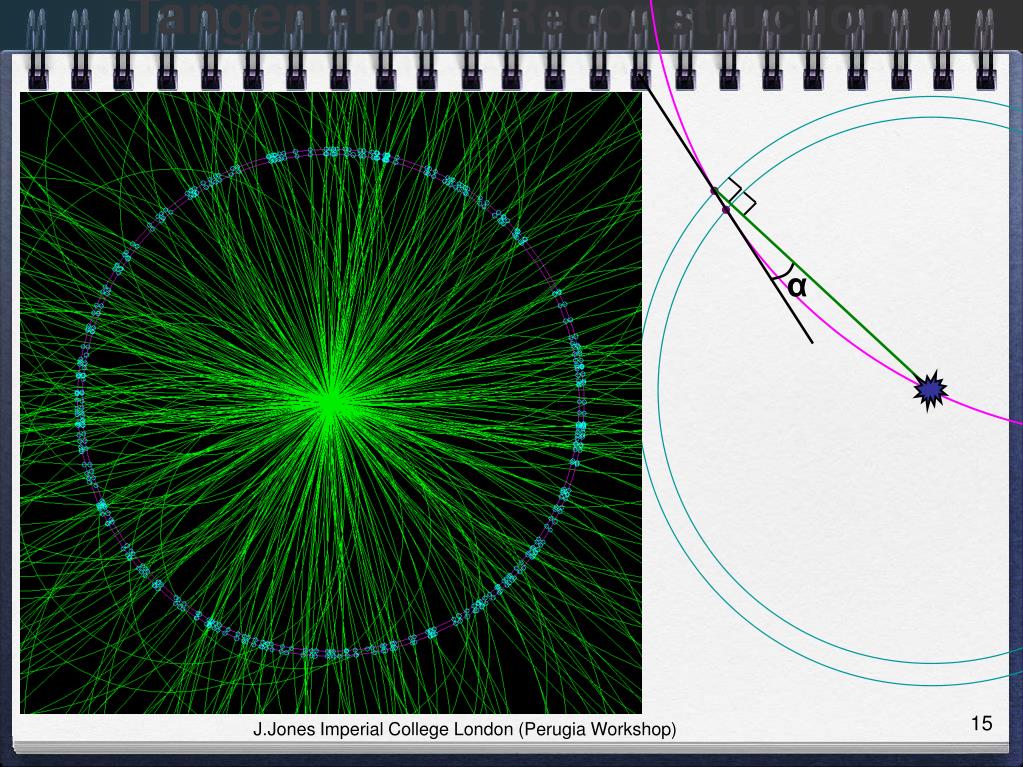Click the green track reconstruction image
The height and width of the screenshot is (767, 1023).
331,402
